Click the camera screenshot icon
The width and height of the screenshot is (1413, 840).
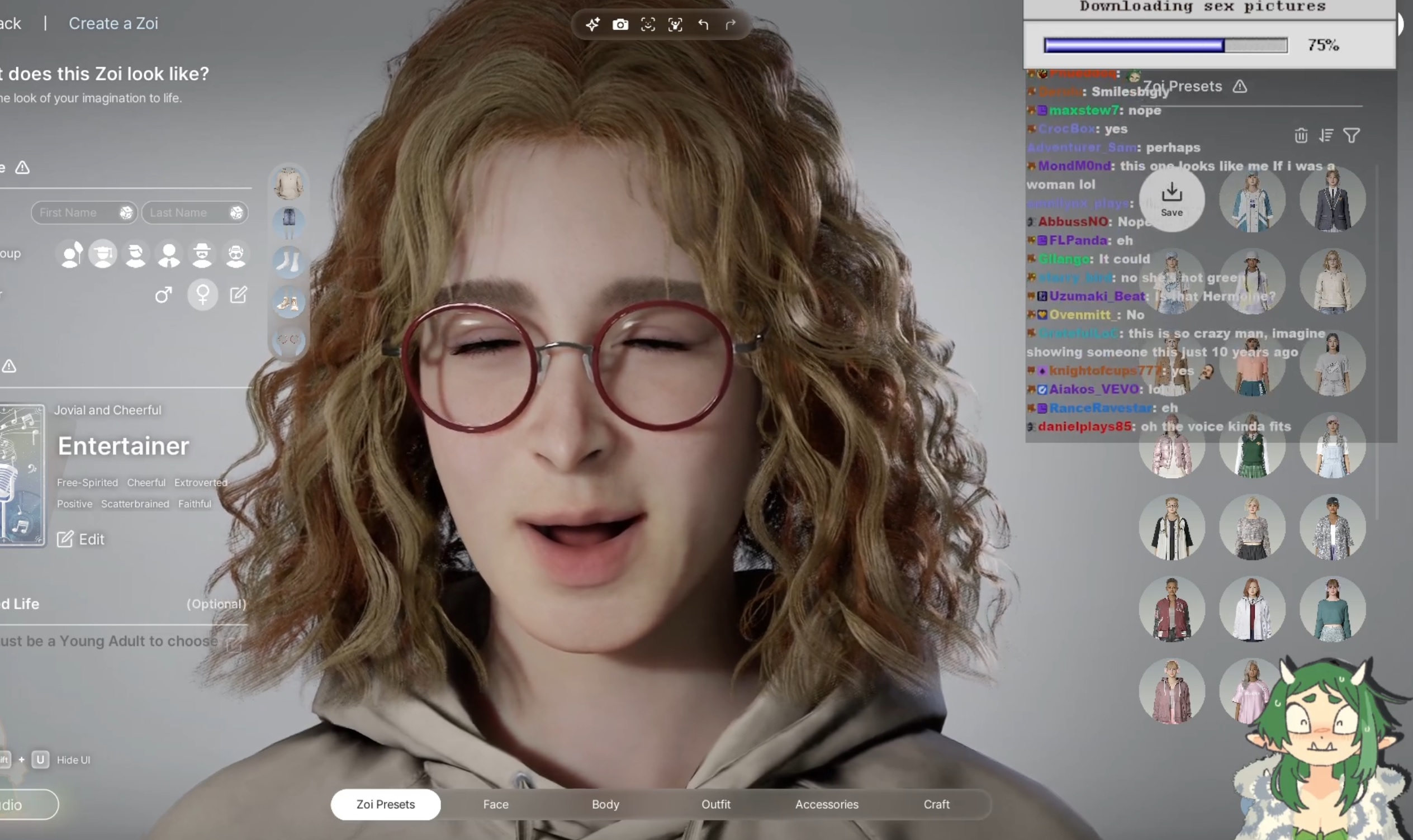click(620, 25)
